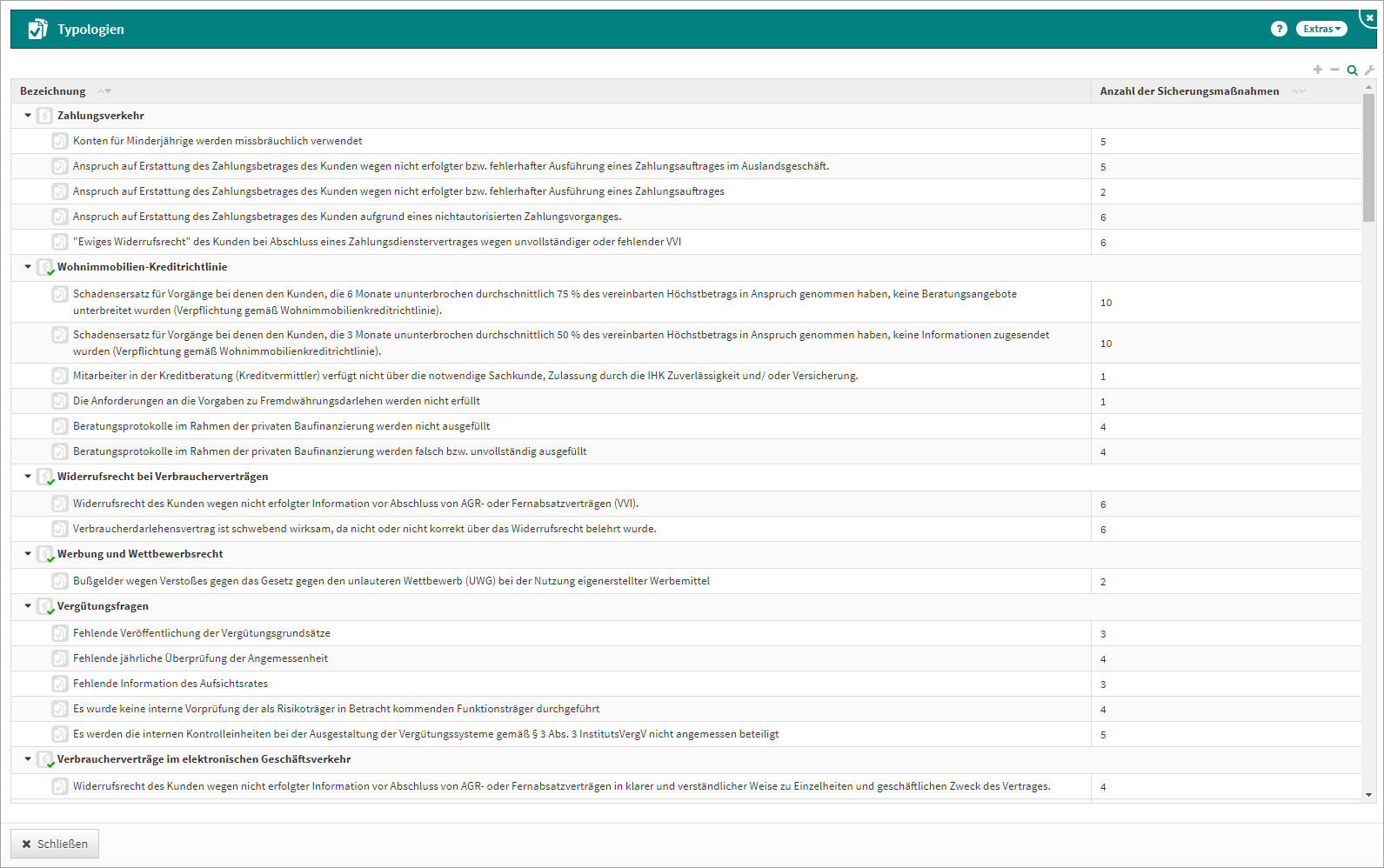Click icon beside 'Fehlende Veröffentlichung der Vergütungsgrundsätze'
Screen dimensions: 1384x868
click(x=60, y=633)
